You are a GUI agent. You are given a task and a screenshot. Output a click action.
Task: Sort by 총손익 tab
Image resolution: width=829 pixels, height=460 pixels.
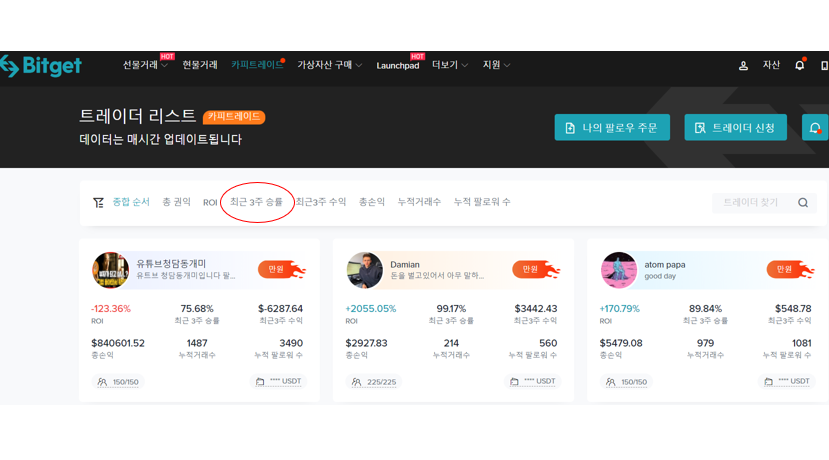click(372, 202)
